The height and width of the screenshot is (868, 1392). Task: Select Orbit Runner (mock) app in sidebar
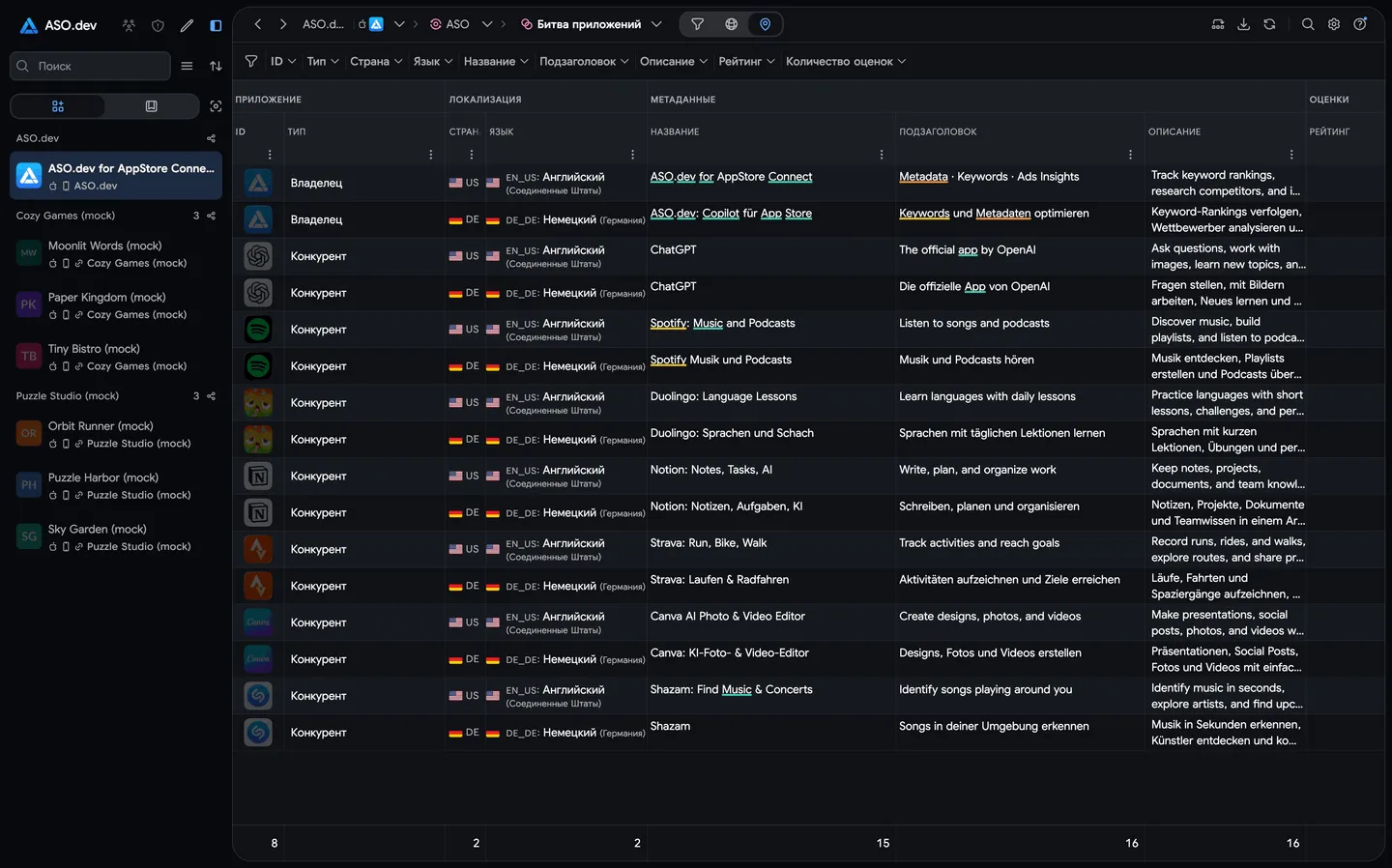click(116, 434)
